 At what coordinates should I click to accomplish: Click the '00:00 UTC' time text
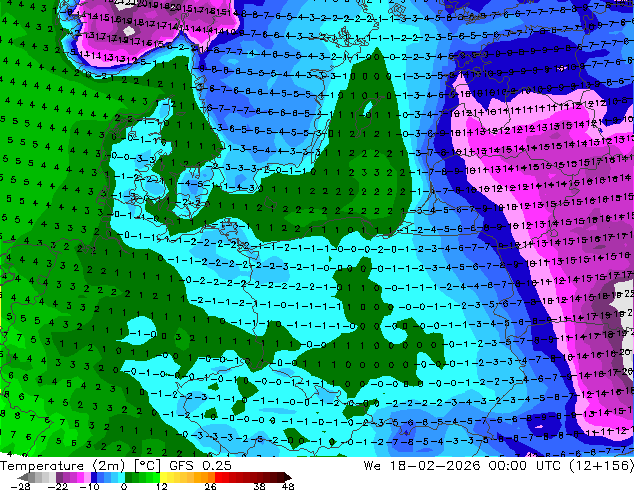(x=524, y=466)
